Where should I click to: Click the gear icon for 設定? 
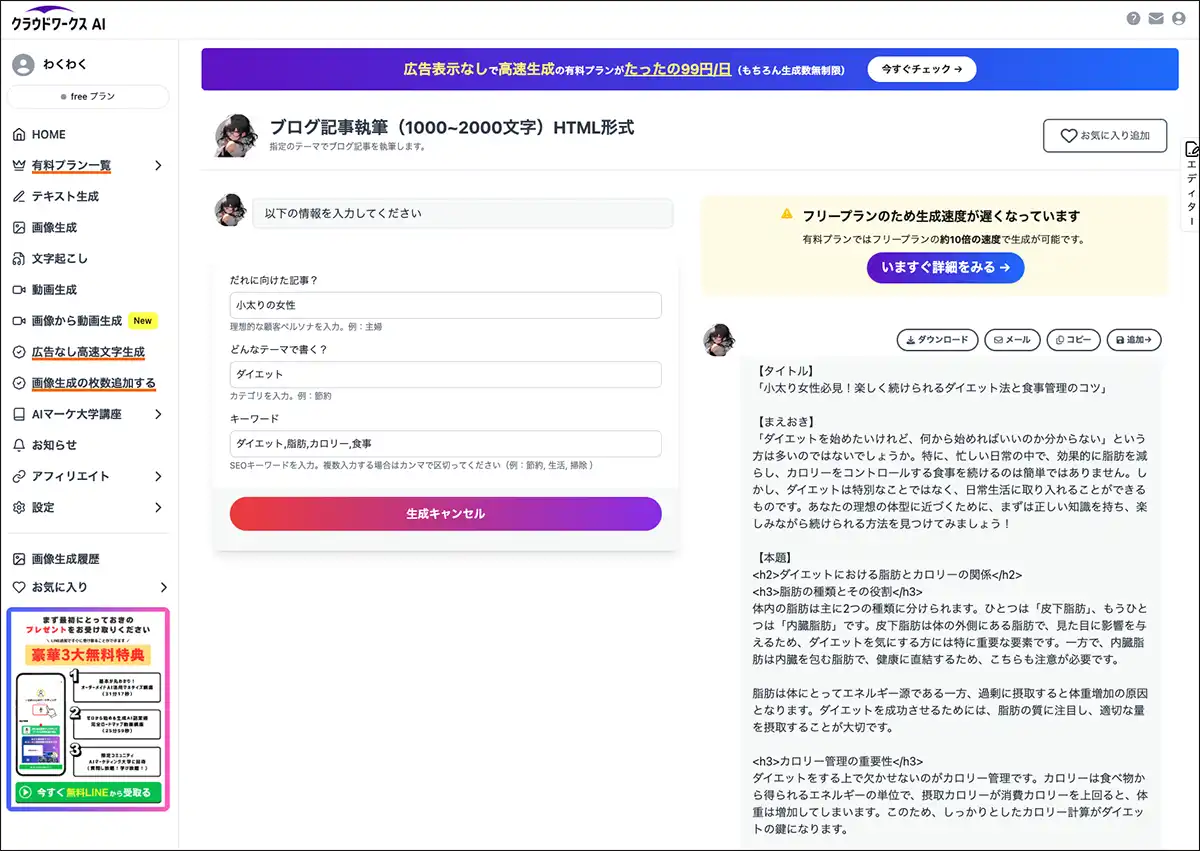pos(19,507)
